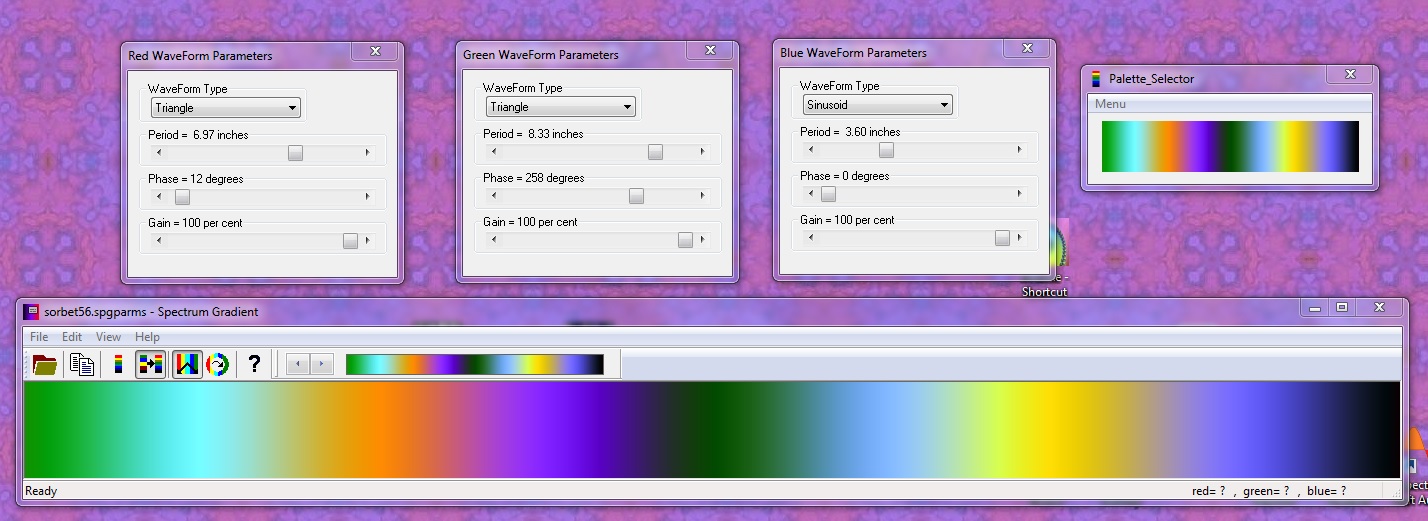This screenshot has height=521, width=1428.
Task: Click the small gradient strip in toolbar
Action: 474,364
